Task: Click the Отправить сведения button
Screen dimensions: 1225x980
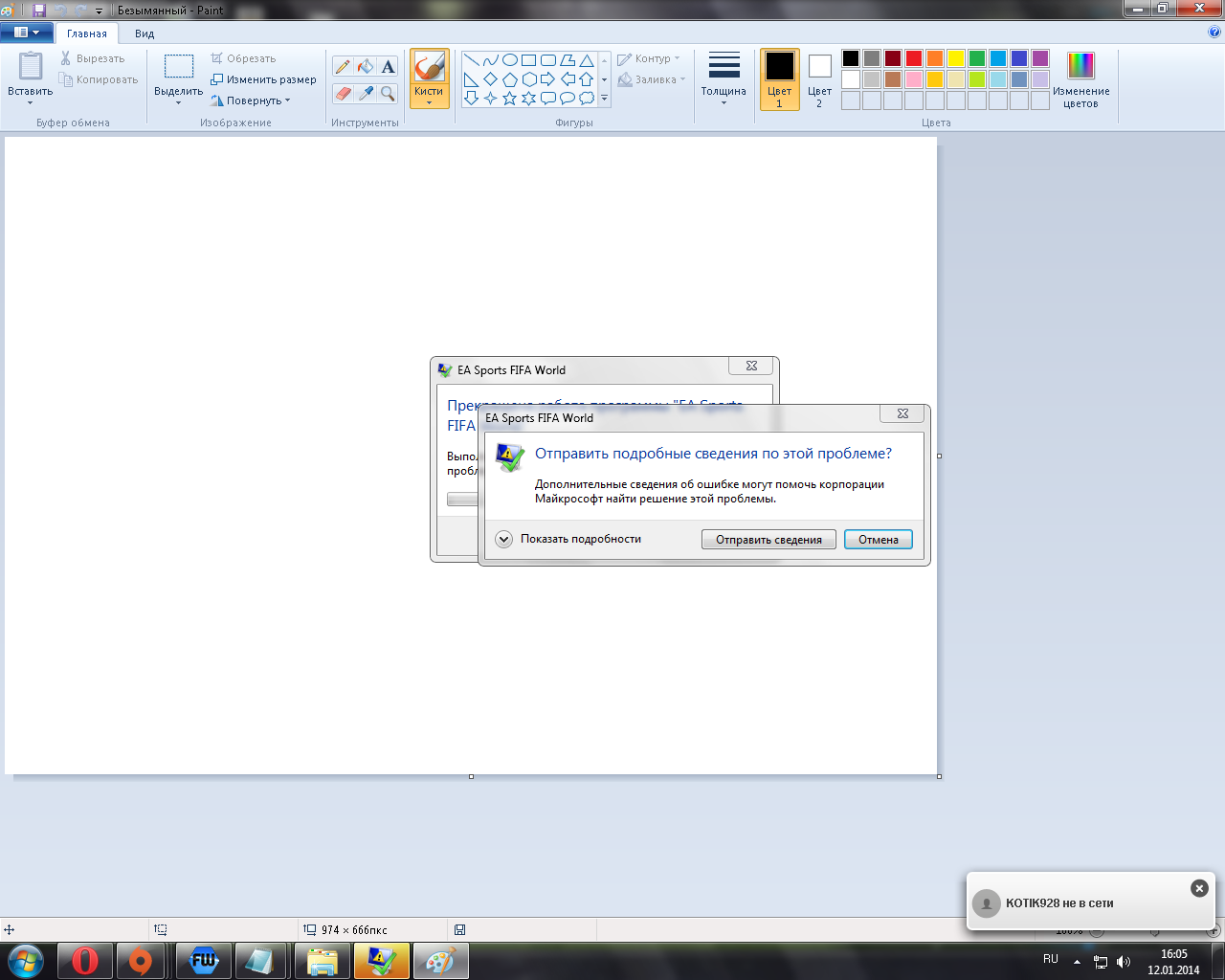Action: [768, 540]
